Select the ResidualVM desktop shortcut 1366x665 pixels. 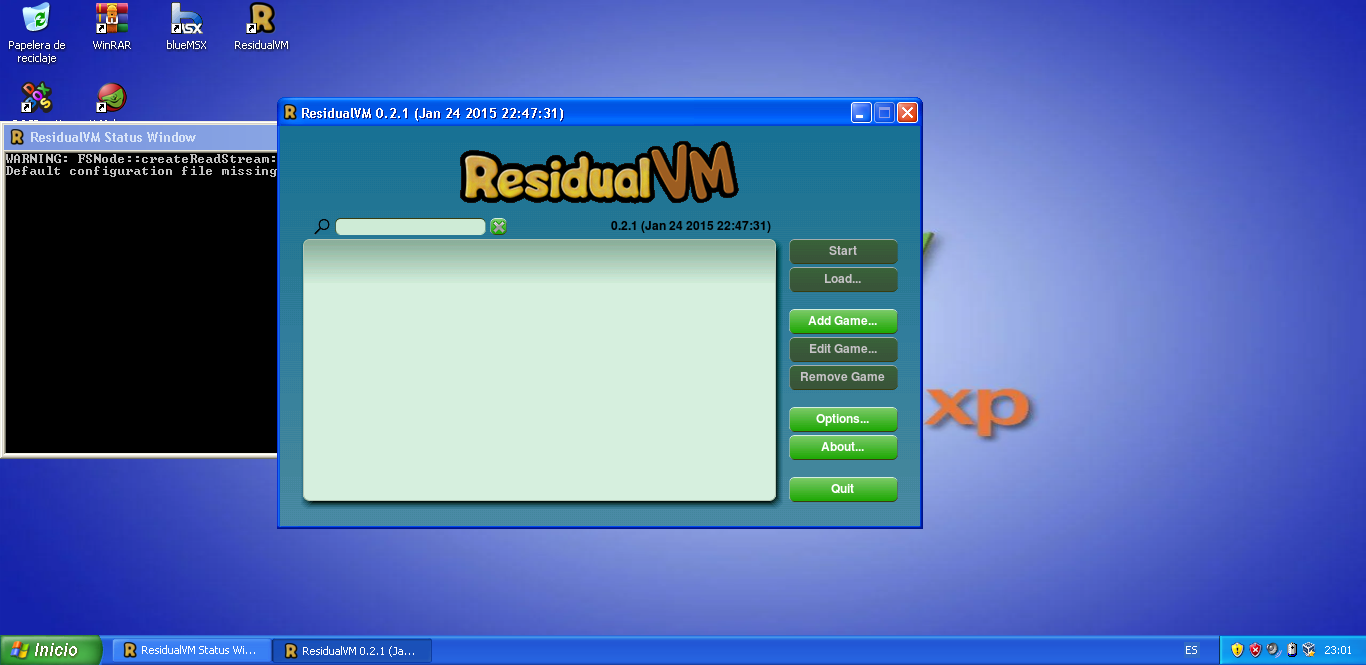(x=261, y=27)
